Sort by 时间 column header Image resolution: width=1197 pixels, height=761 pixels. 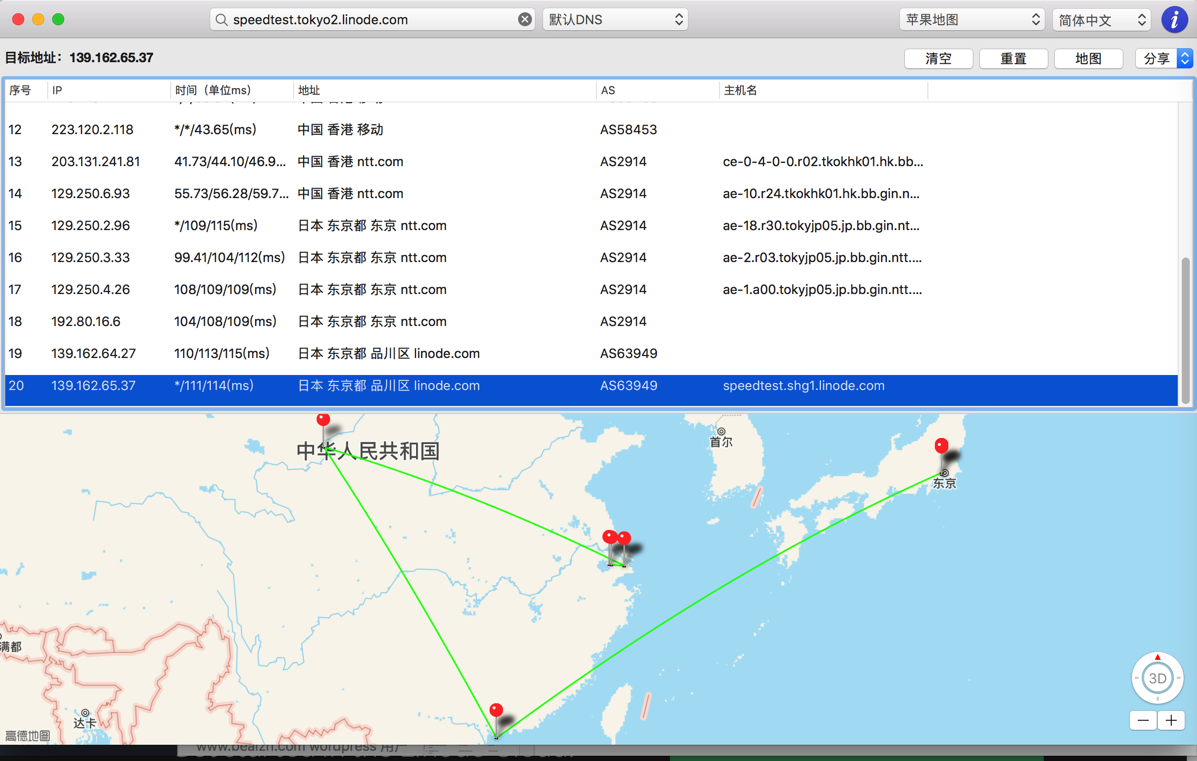(232, 90)
